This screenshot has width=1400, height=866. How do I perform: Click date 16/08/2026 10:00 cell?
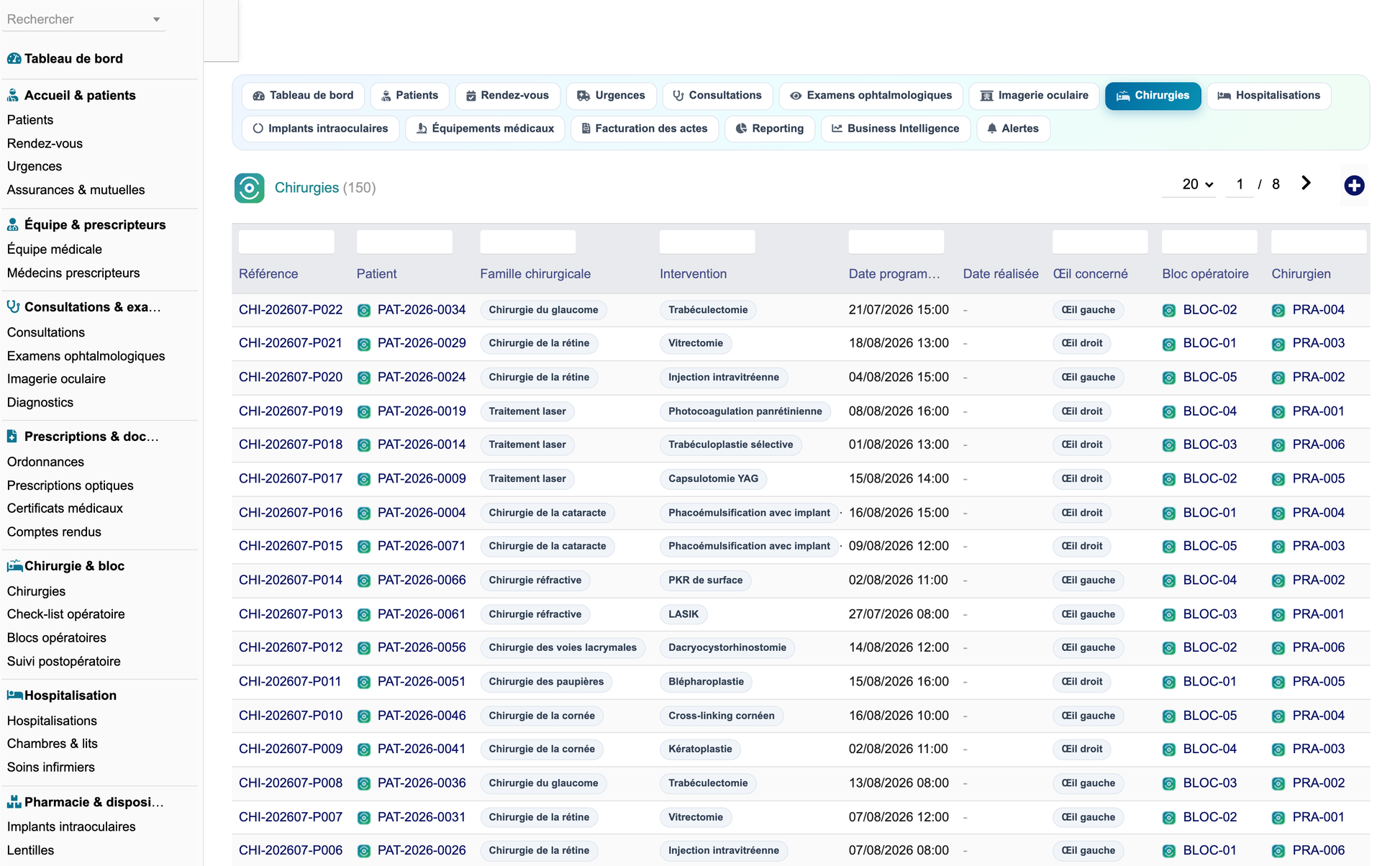(x=898, y=716)
